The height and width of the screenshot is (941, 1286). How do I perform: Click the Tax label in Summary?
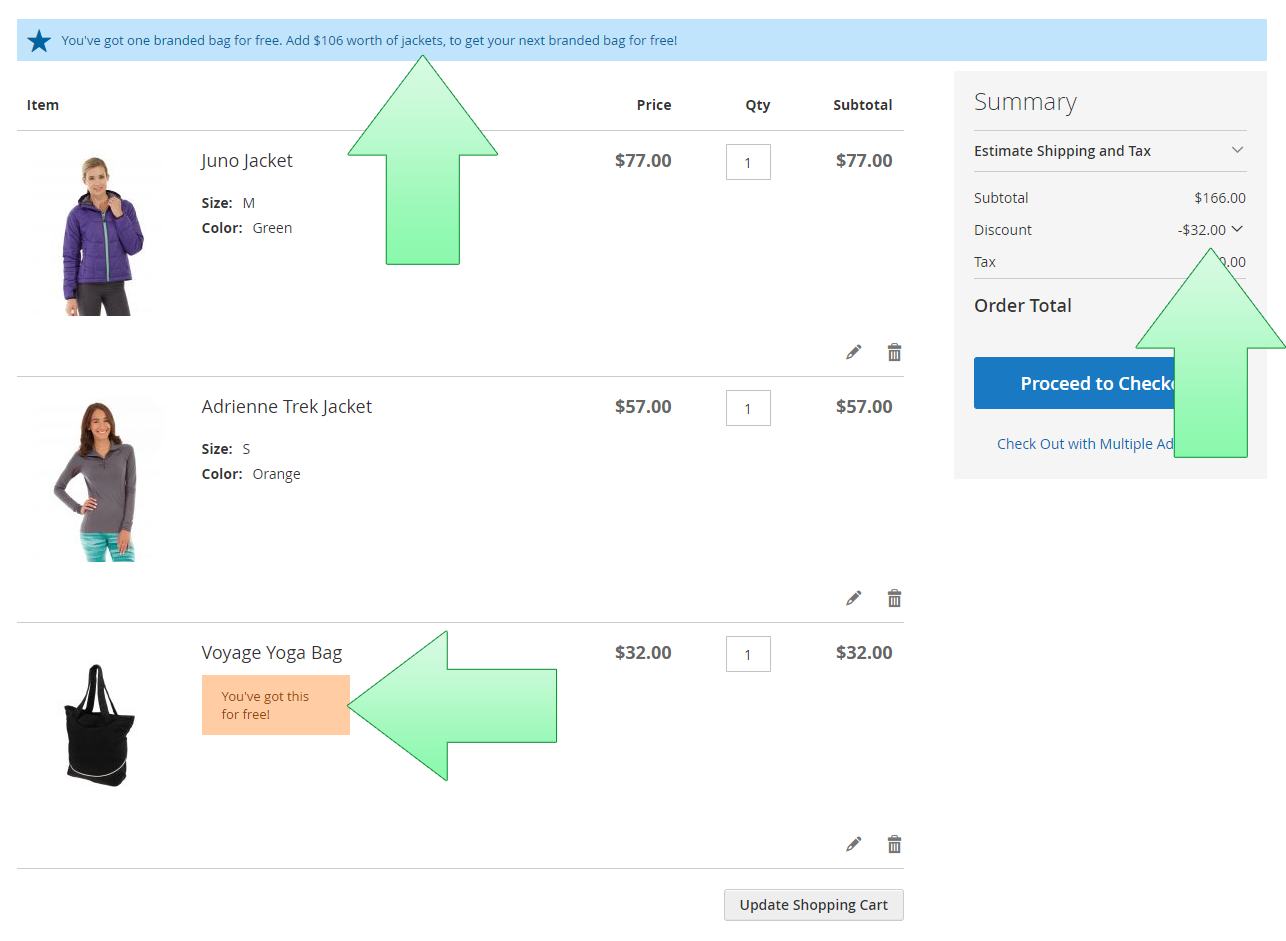985,262
